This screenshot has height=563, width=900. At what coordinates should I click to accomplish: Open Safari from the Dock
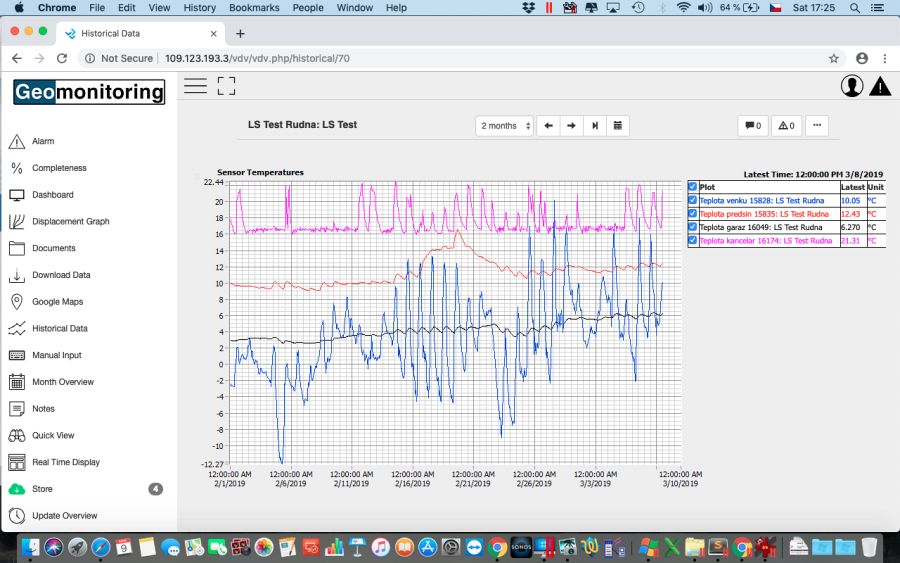pos(100,547)
